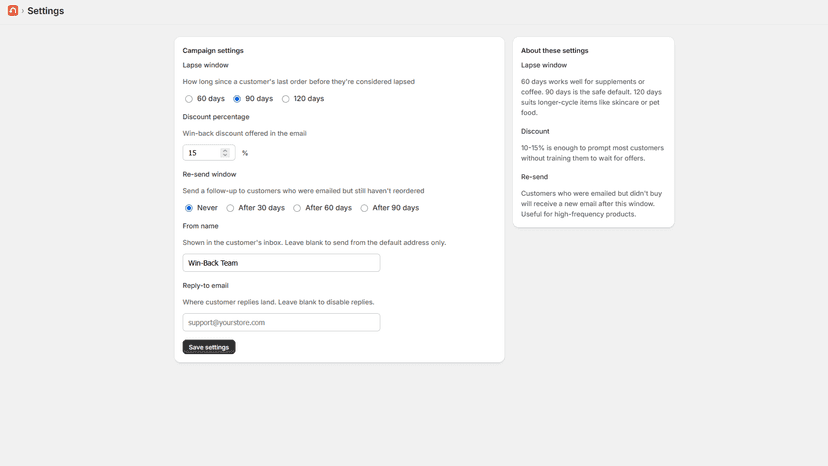
Task: Click the Reply-to email input field
Action: click(x=281, y=322)
